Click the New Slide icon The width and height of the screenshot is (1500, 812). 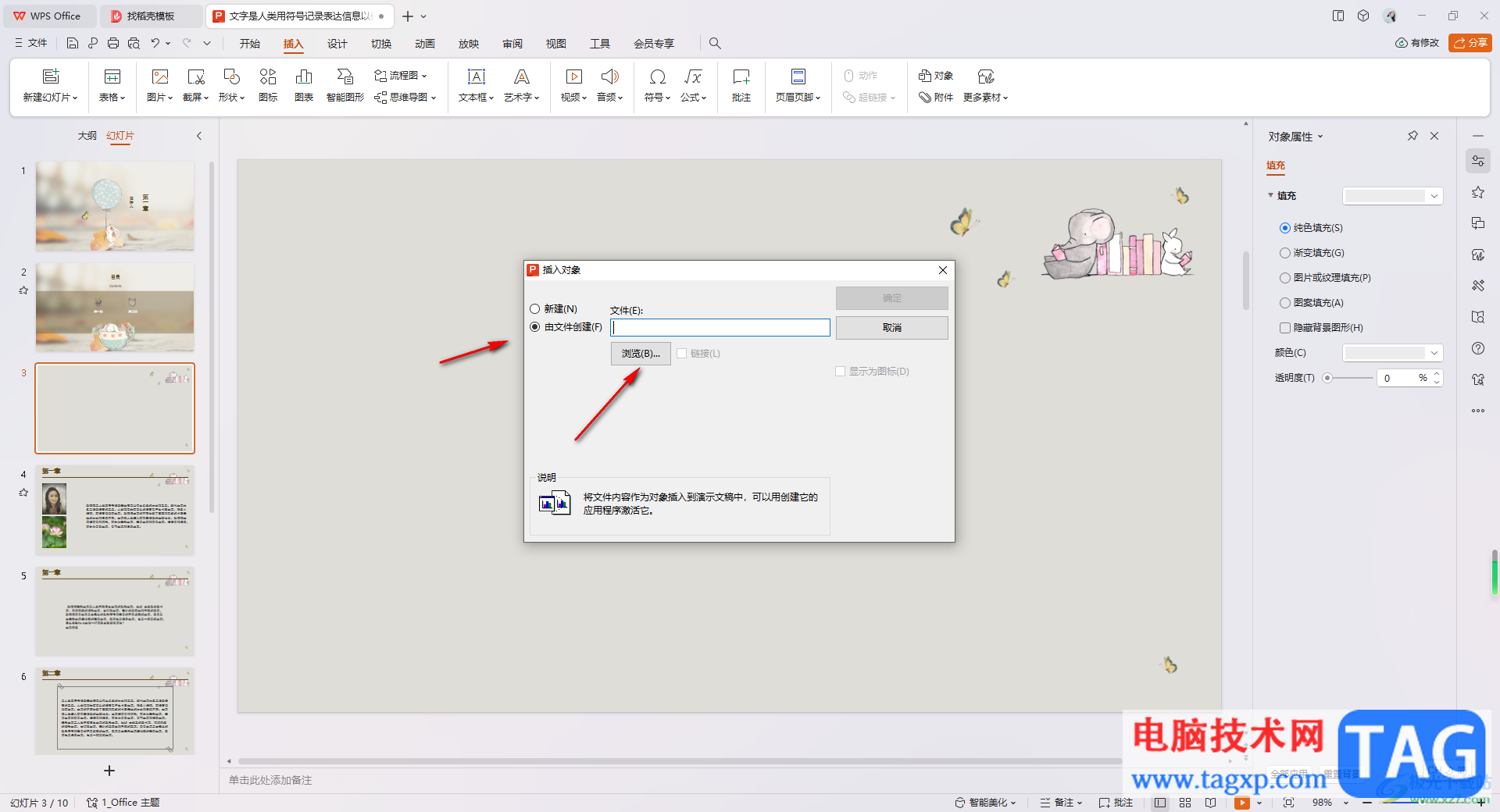click(51, 77)
